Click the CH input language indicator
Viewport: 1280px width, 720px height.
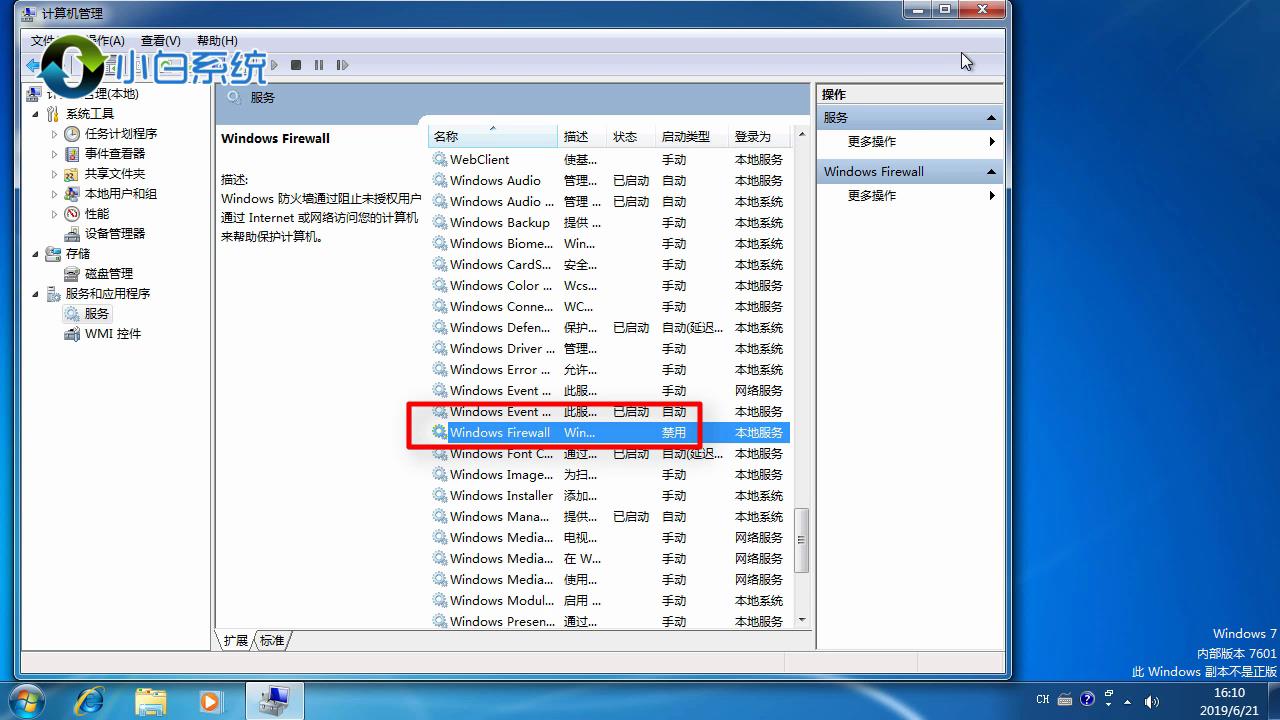tap(1043, 700)
